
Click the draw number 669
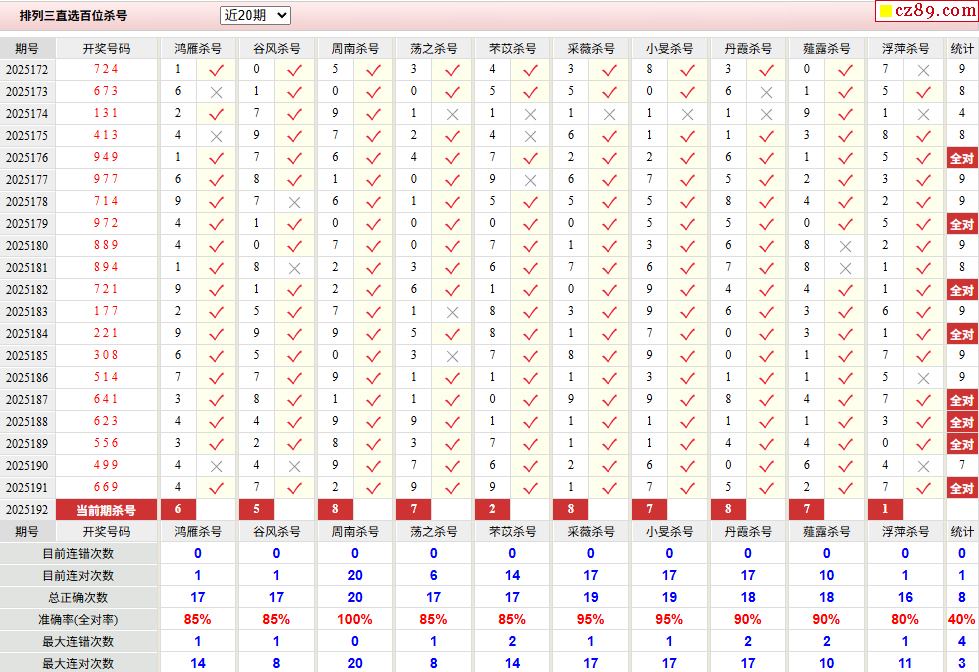point(106,487)
